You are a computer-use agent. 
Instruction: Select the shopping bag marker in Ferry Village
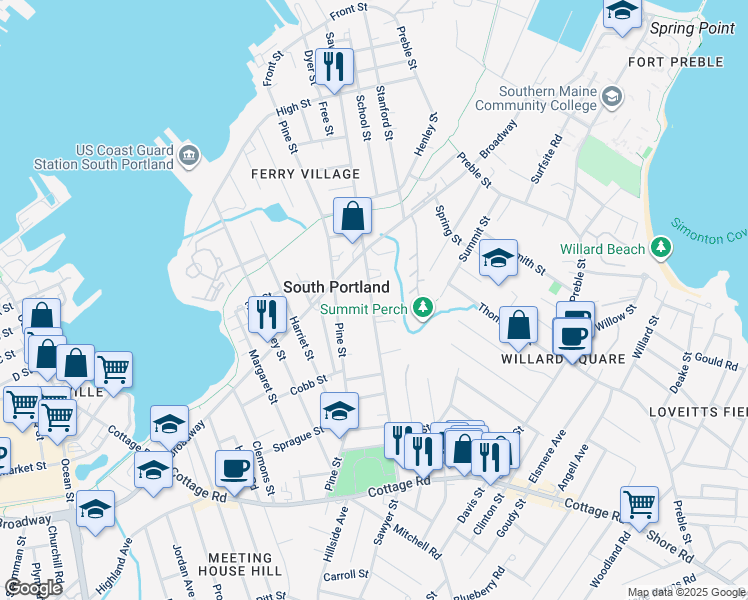[352, 217]
